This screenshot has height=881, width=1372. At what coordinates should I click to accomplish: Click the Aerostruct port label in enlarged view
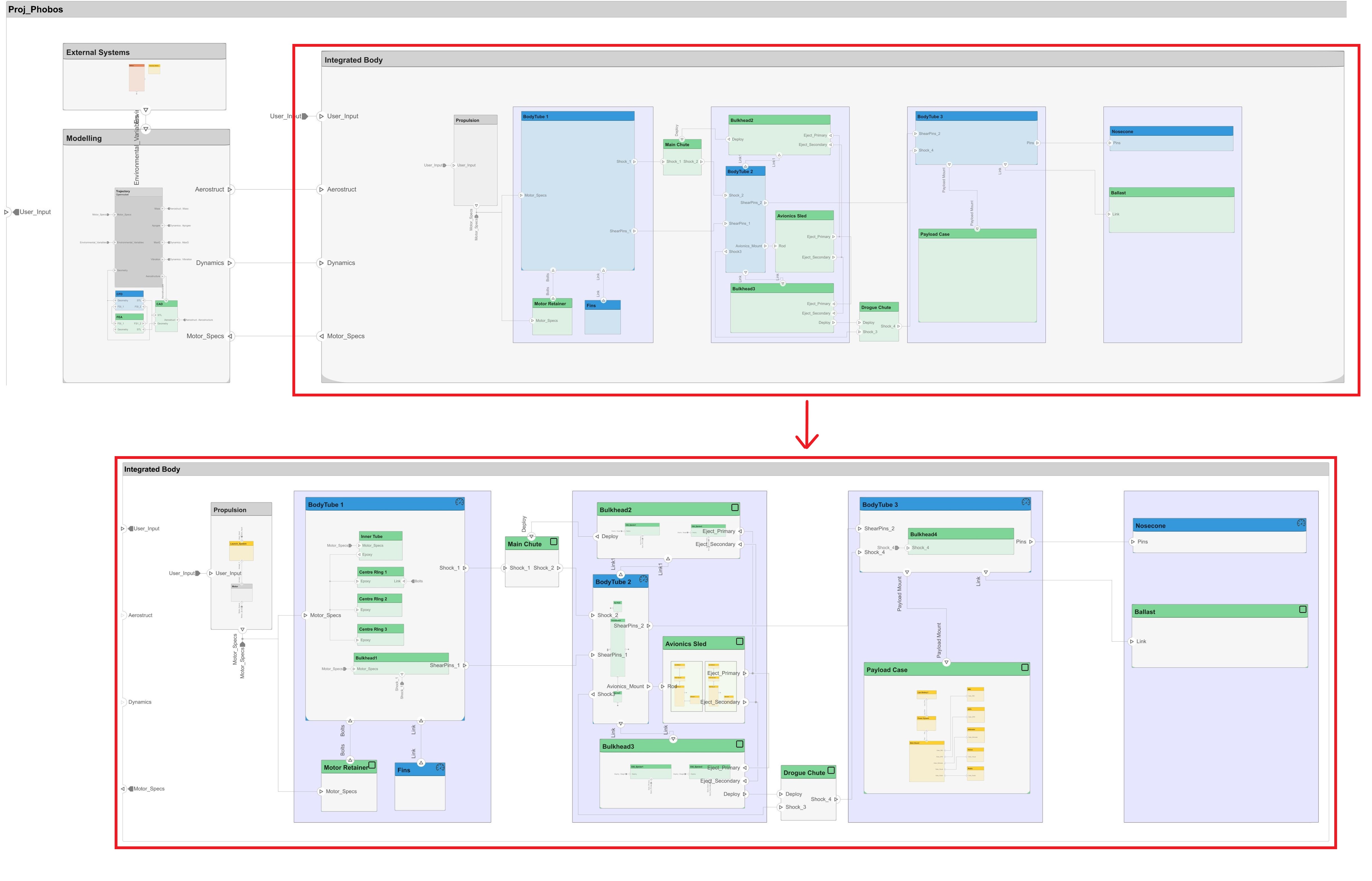140,615
